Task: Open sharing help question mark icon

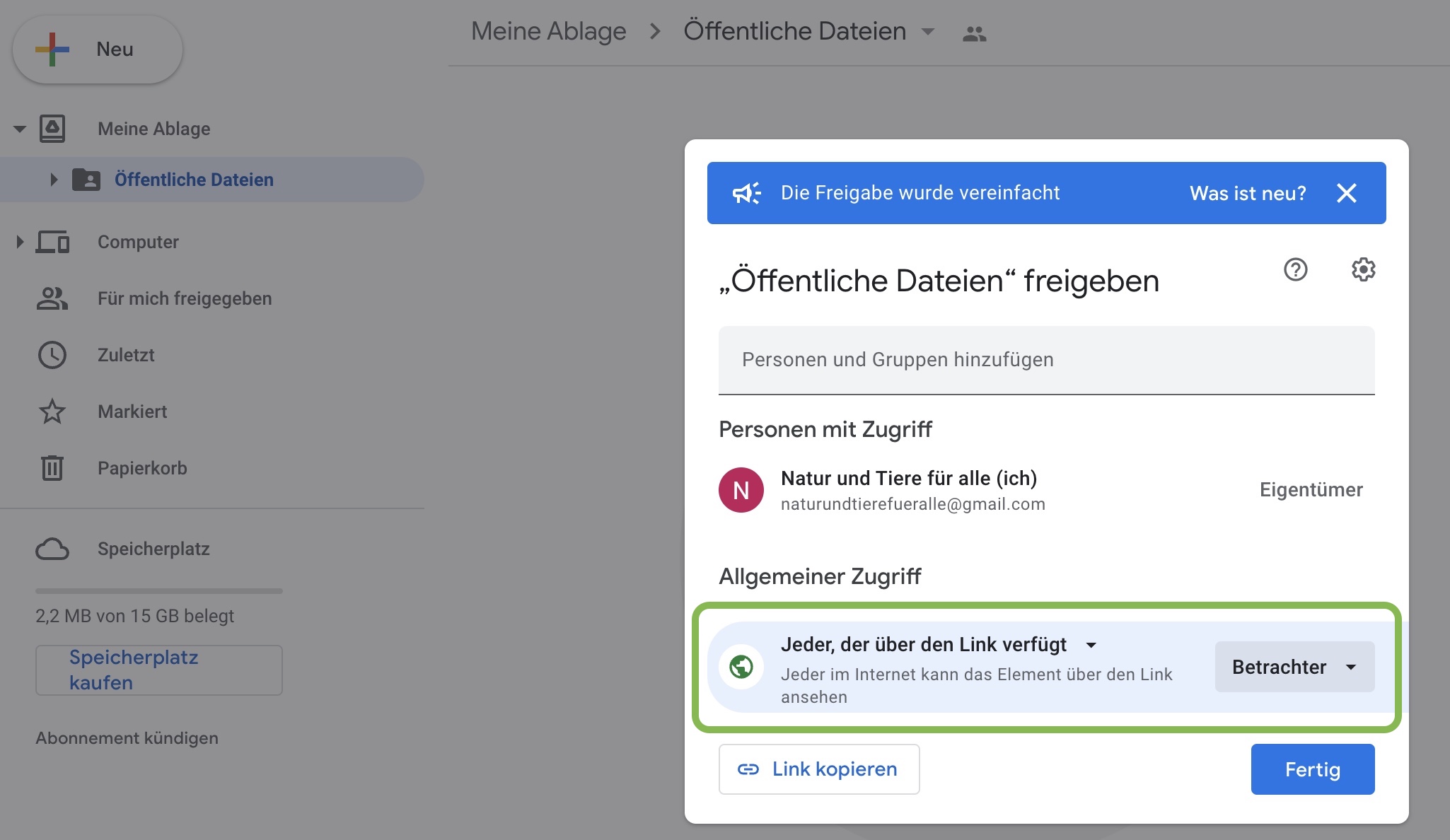Action: click(1295, 269)
